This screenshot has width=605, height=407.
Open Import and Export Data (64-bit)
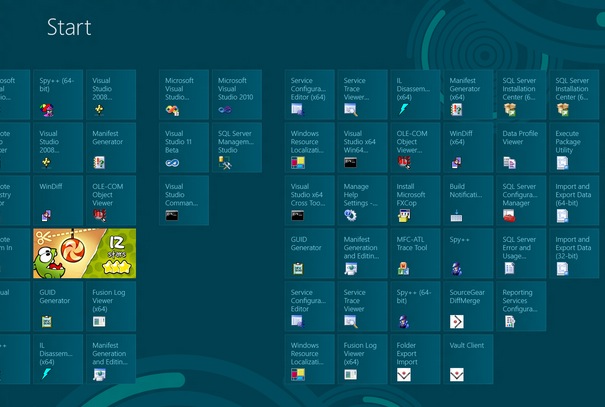574,200
